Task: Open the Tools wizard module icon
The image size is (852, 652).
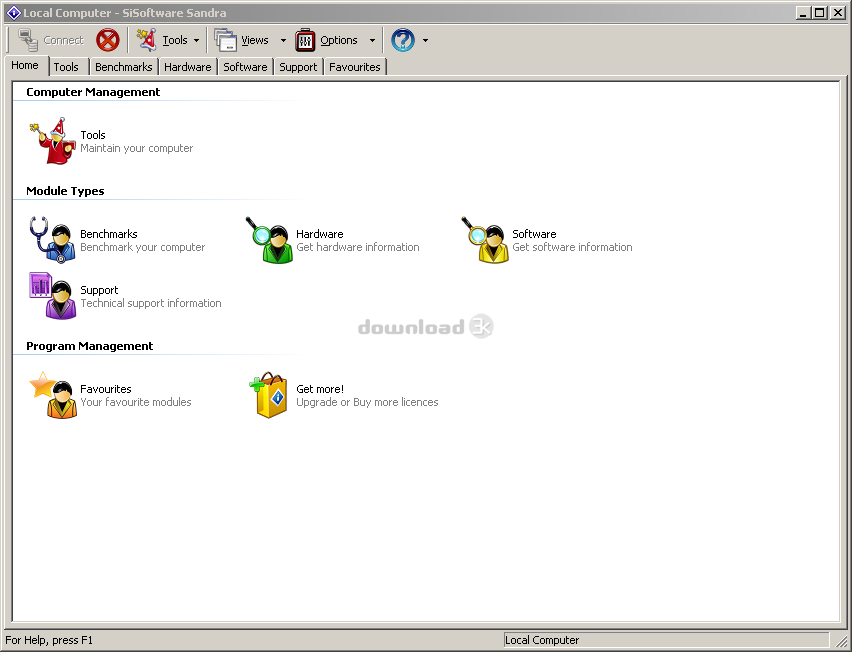Action: point(53,141)
